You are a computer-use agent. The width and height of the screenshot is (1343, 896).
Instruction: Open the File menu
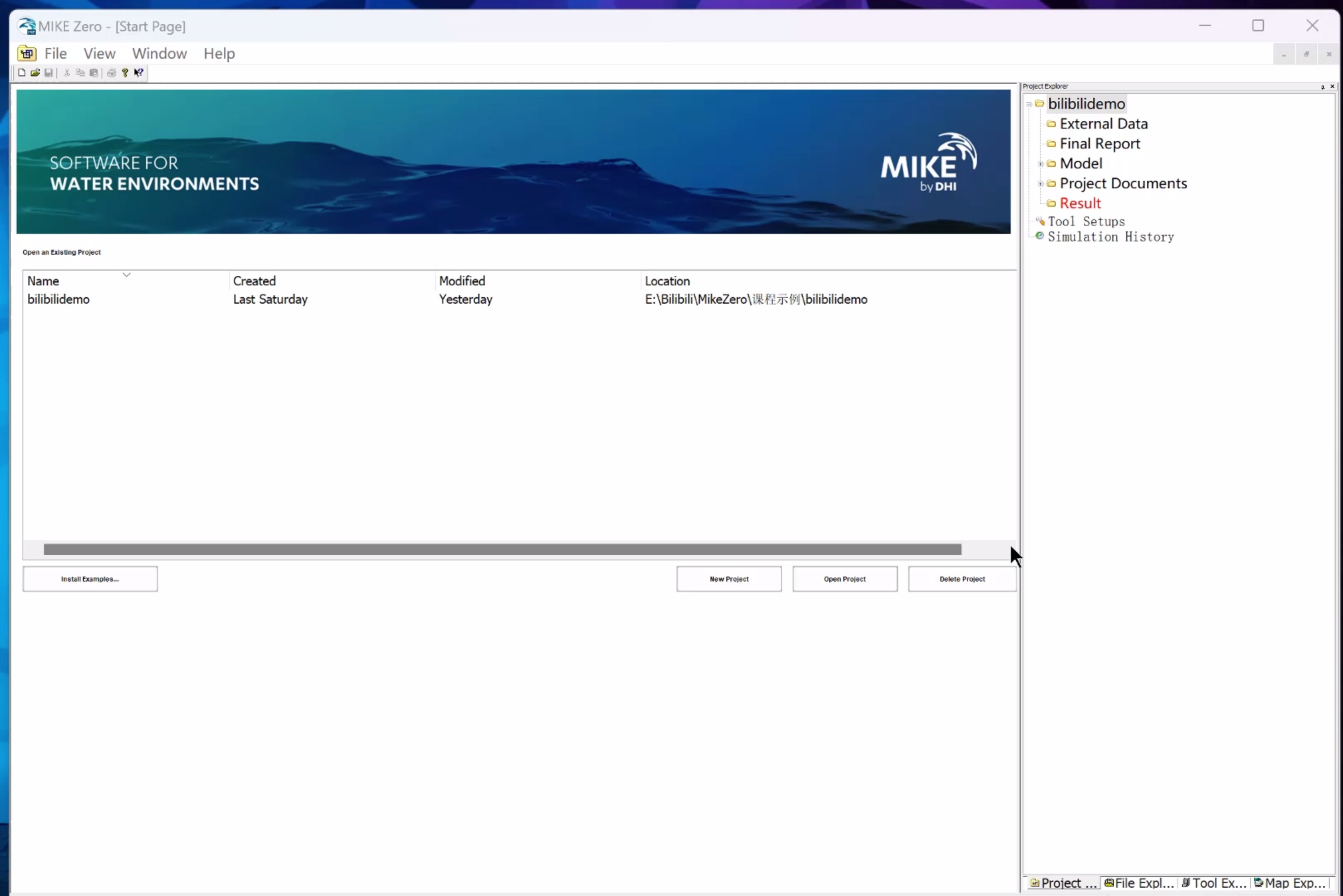(x=56, y=53)
